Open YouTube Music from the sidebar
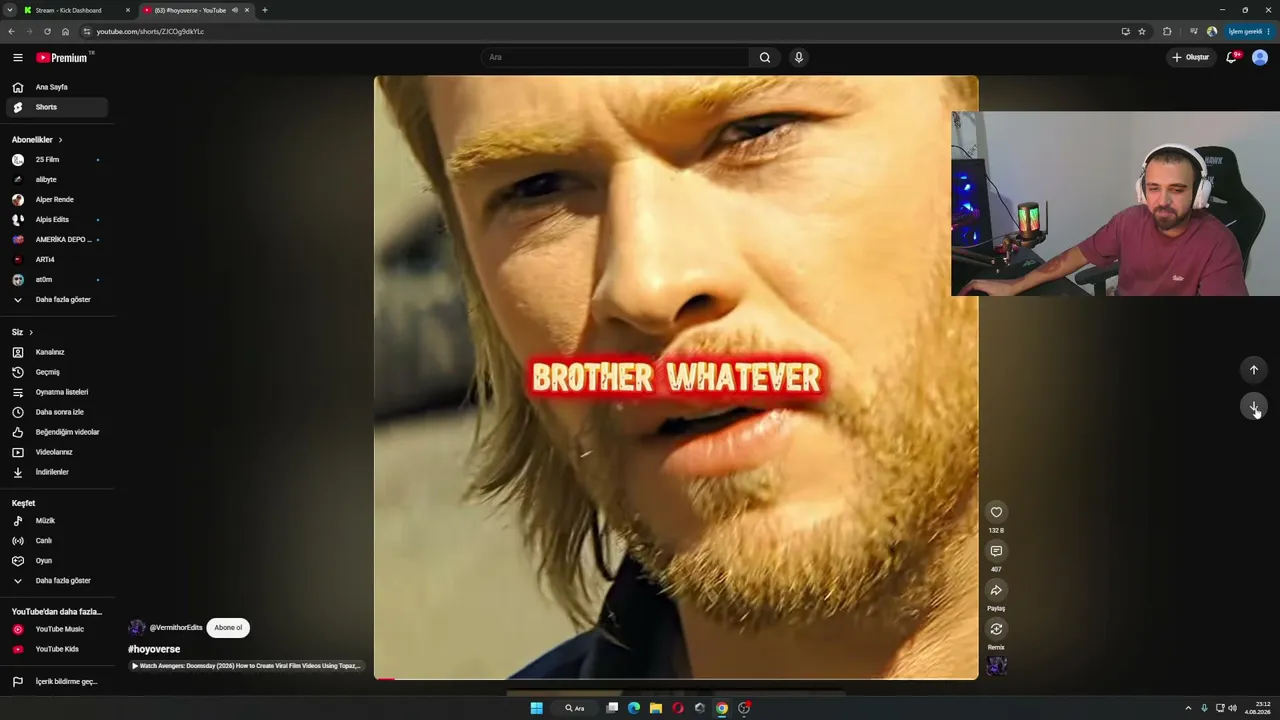 (57, 629)
